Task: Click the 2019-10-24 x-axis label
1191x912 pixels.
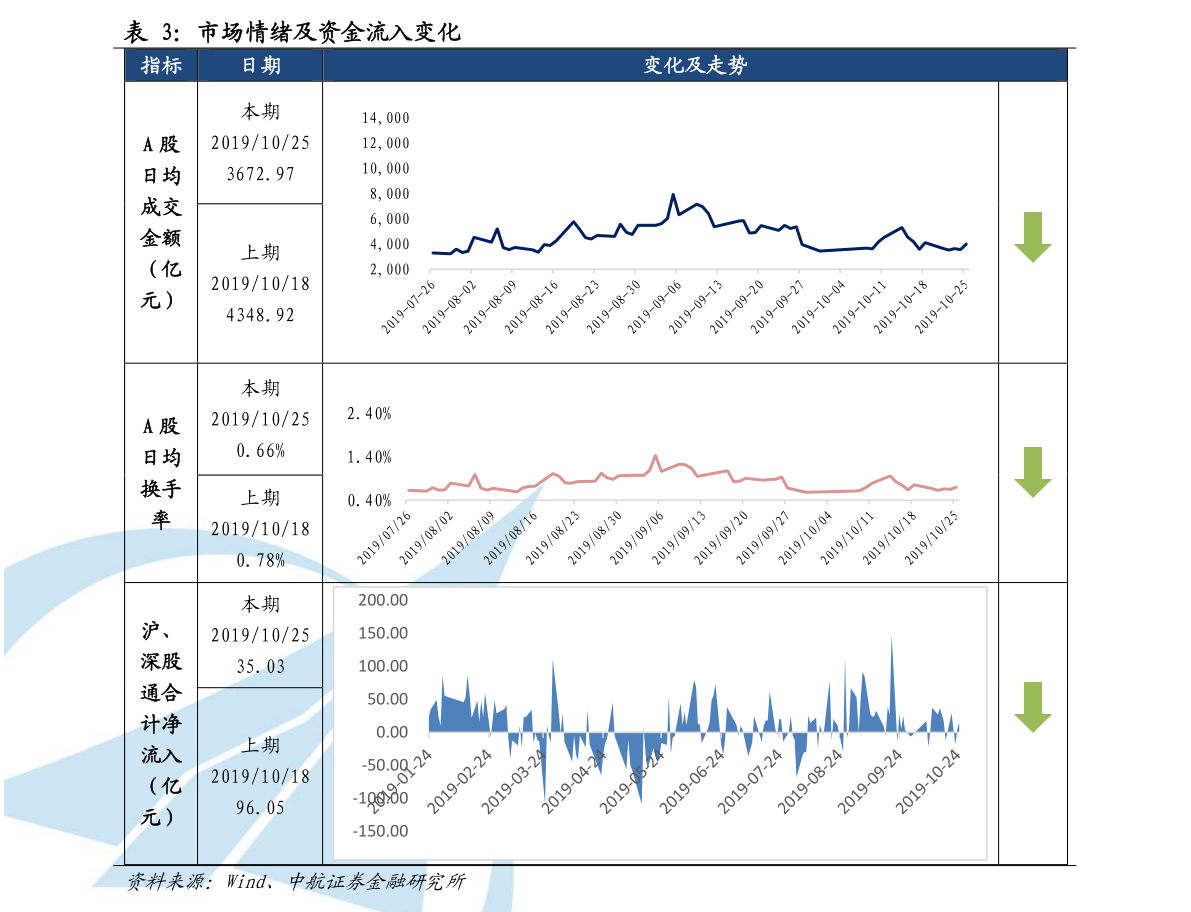Action: click(928, 781)
